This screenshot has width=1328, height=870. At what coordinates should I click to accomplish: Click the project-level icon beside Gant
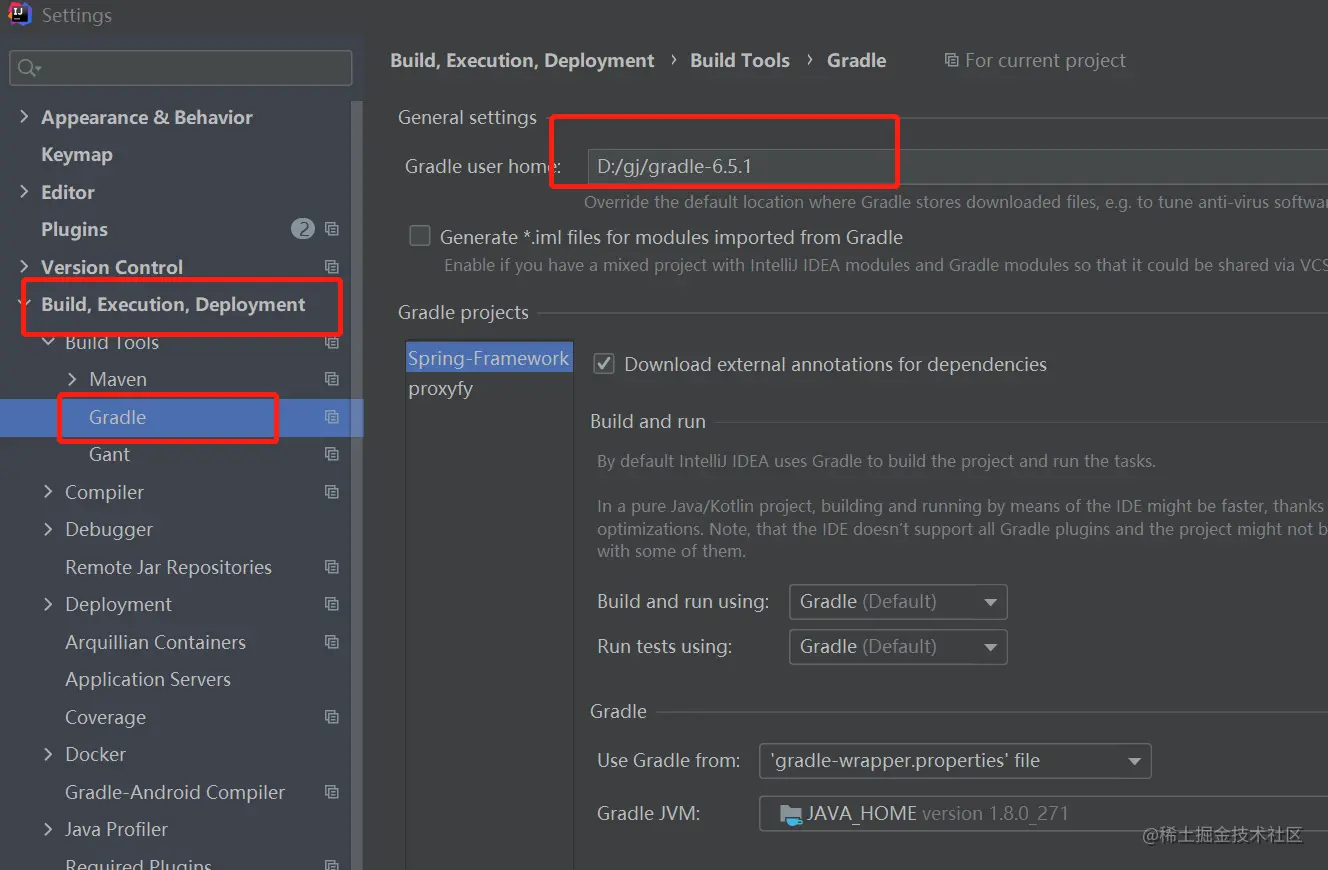332,454
